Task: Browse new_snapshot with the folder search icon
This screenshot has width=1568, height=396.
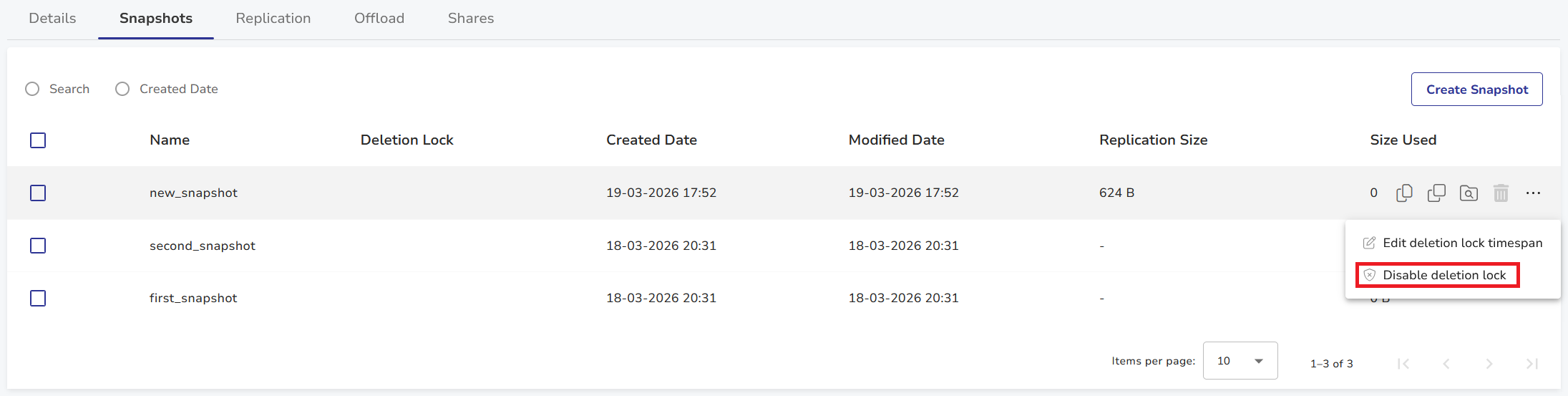Action: (x=1469, y=193)
